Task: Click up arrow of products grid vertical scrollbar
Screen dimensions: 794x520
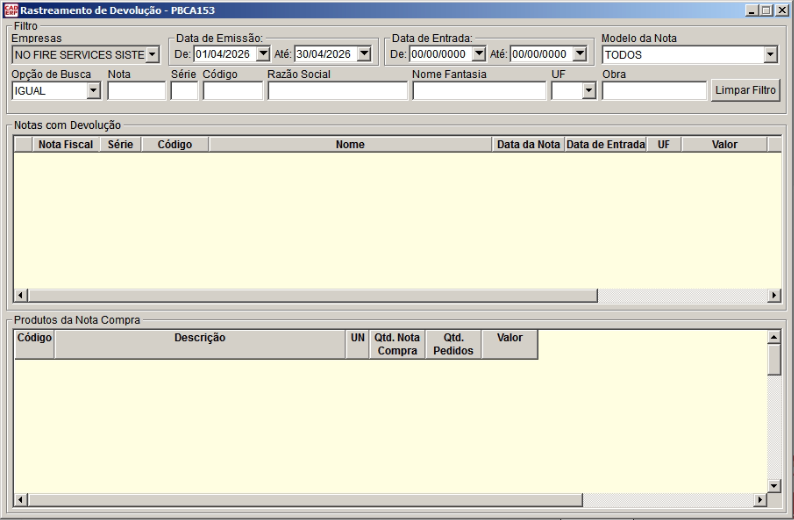Action: (774, 337)
